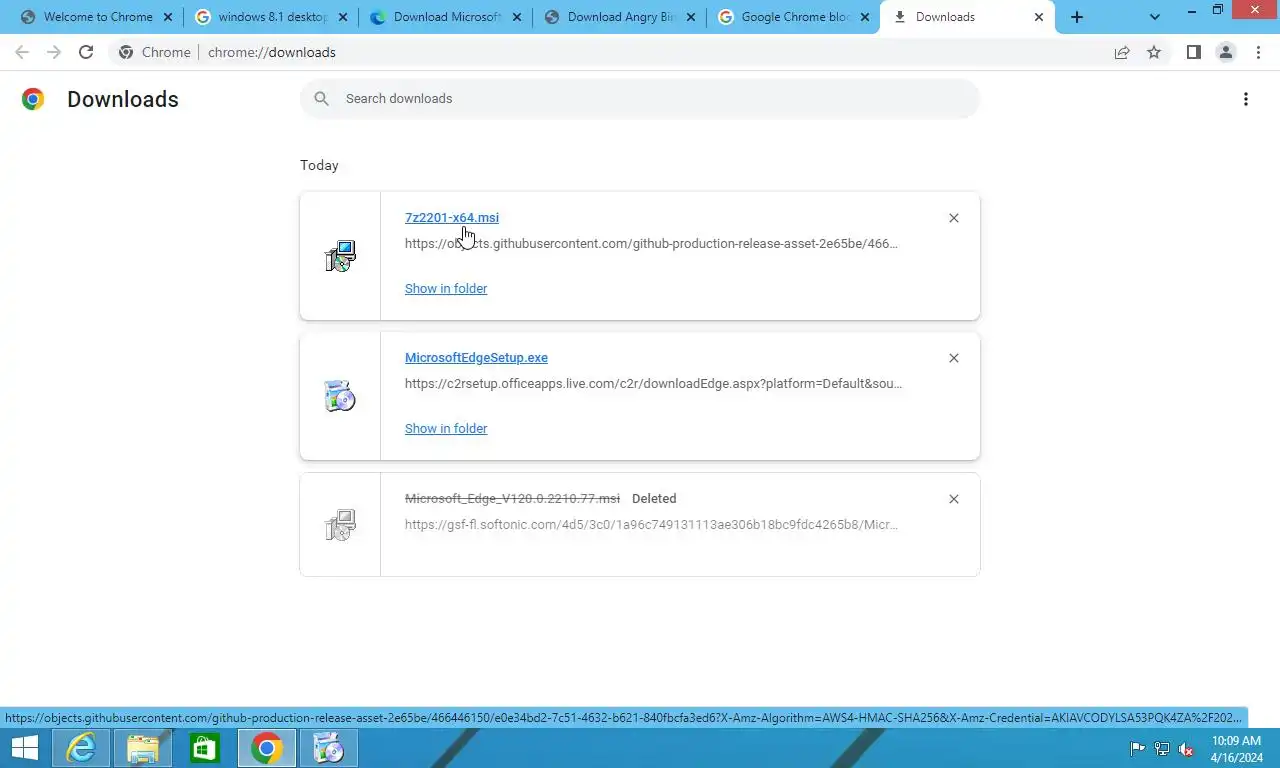Click the Deleted status label
This screenshot has height=768, width=1280.
654,499
